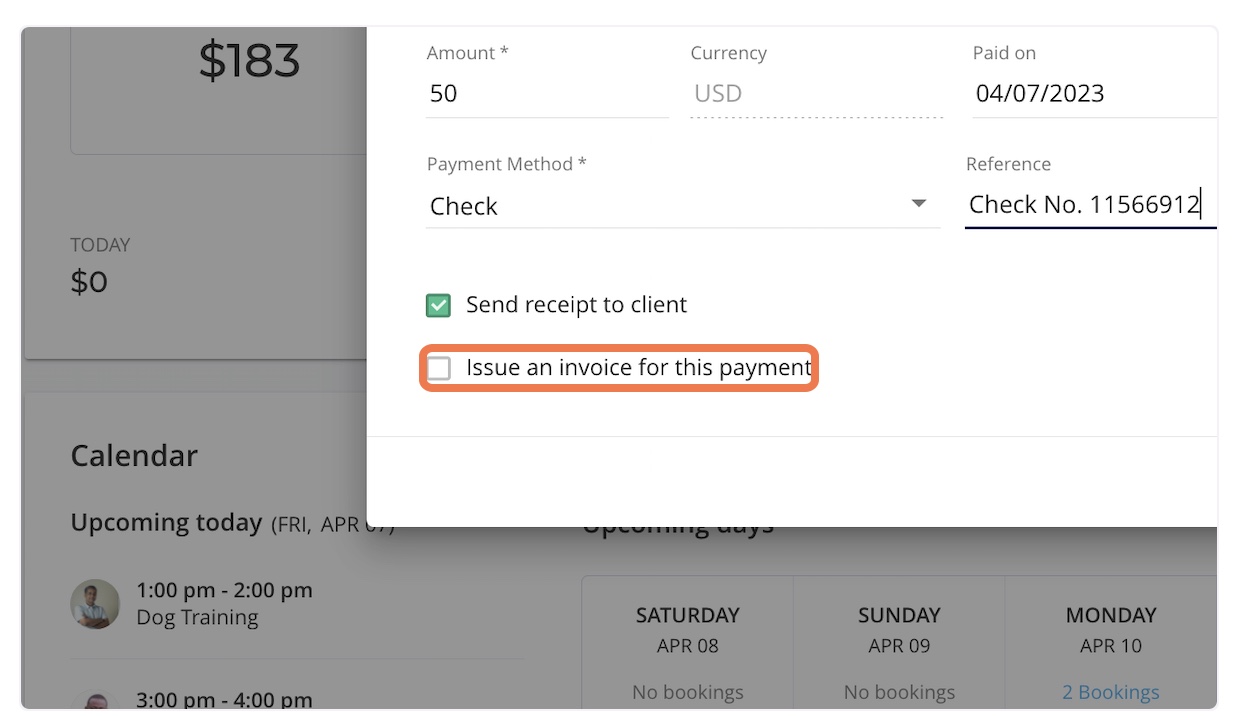Click the Dog Training client avatar
Image resolution: width=1244 pixels, height=716 pixels.
pyautogui.click(x=95, y=604)
